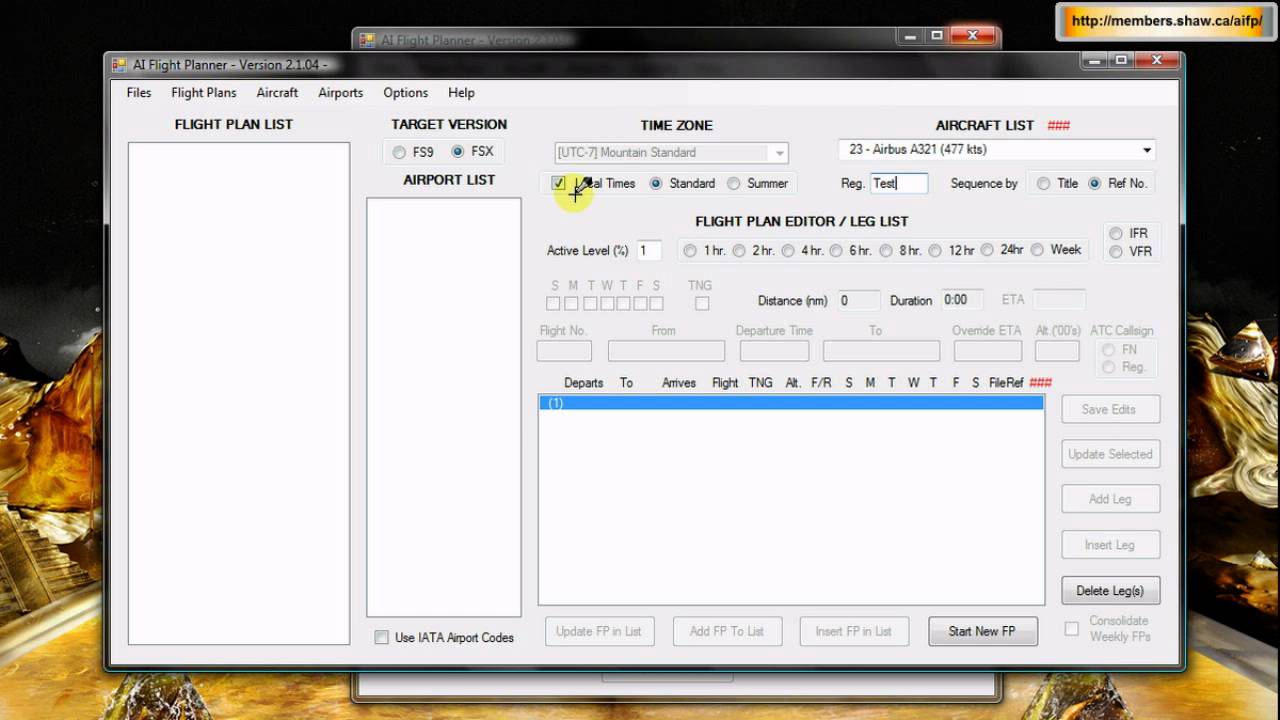Open the Flight Plans menu
The image size is (1280, 720).
[x=204, y=93]
